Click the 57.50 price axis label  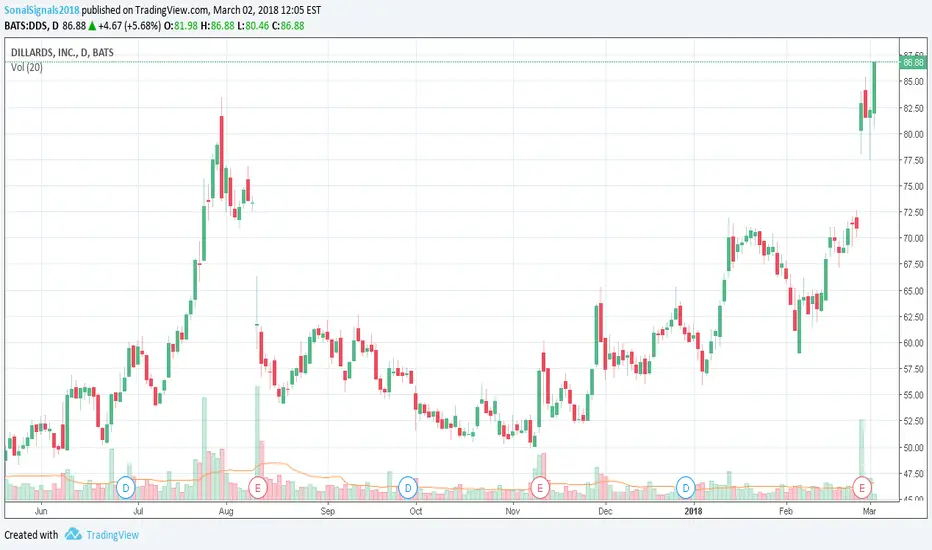coord(913,369)
